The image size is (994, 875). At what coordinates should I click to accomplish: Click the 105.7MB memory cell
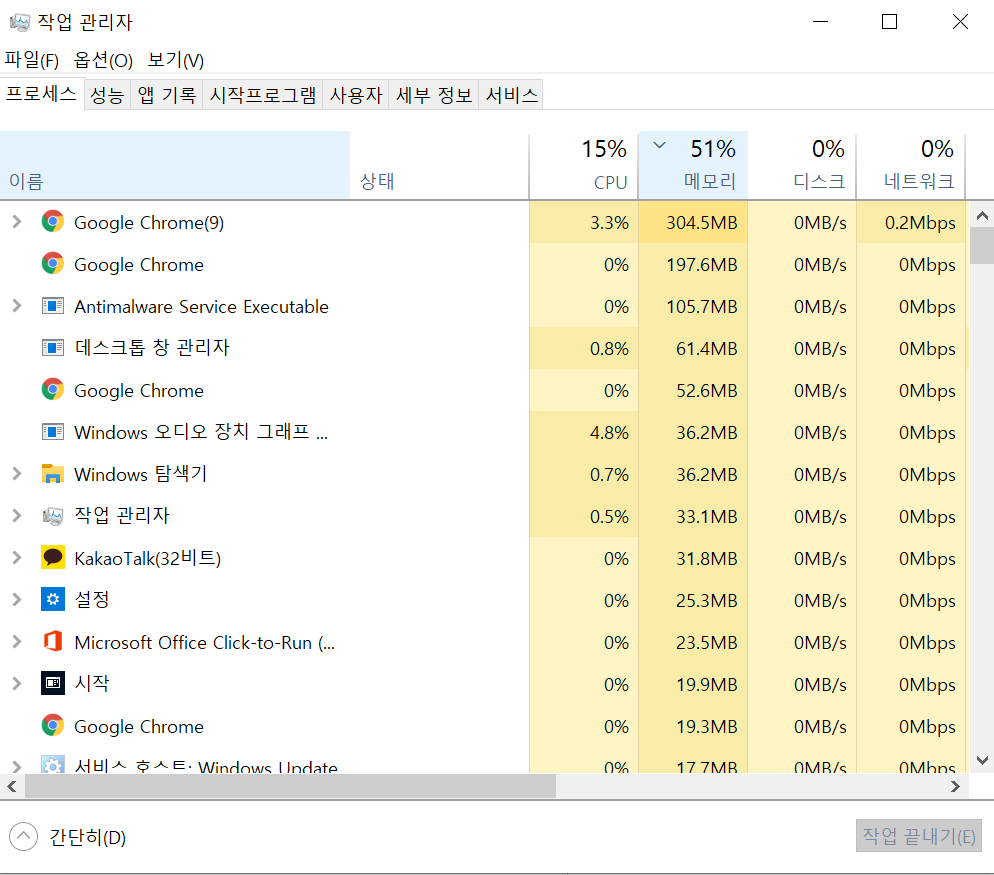pos(693,306)
